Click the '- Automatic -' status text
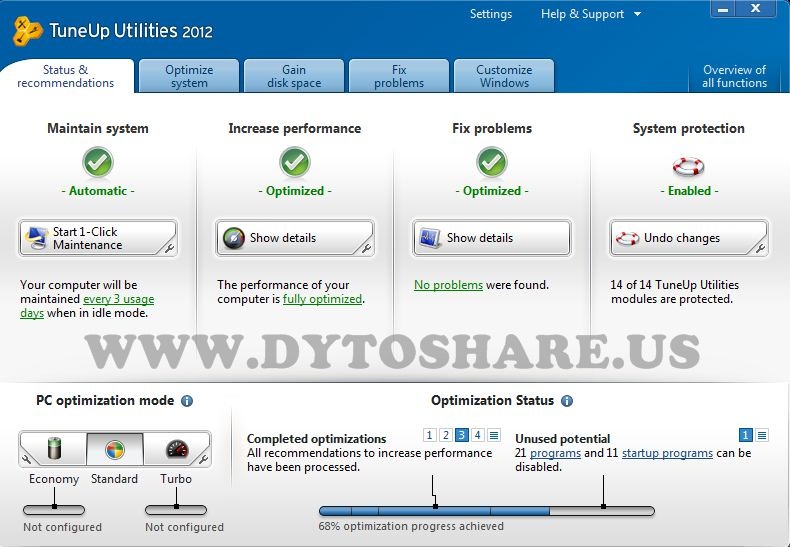 (98, 191)
